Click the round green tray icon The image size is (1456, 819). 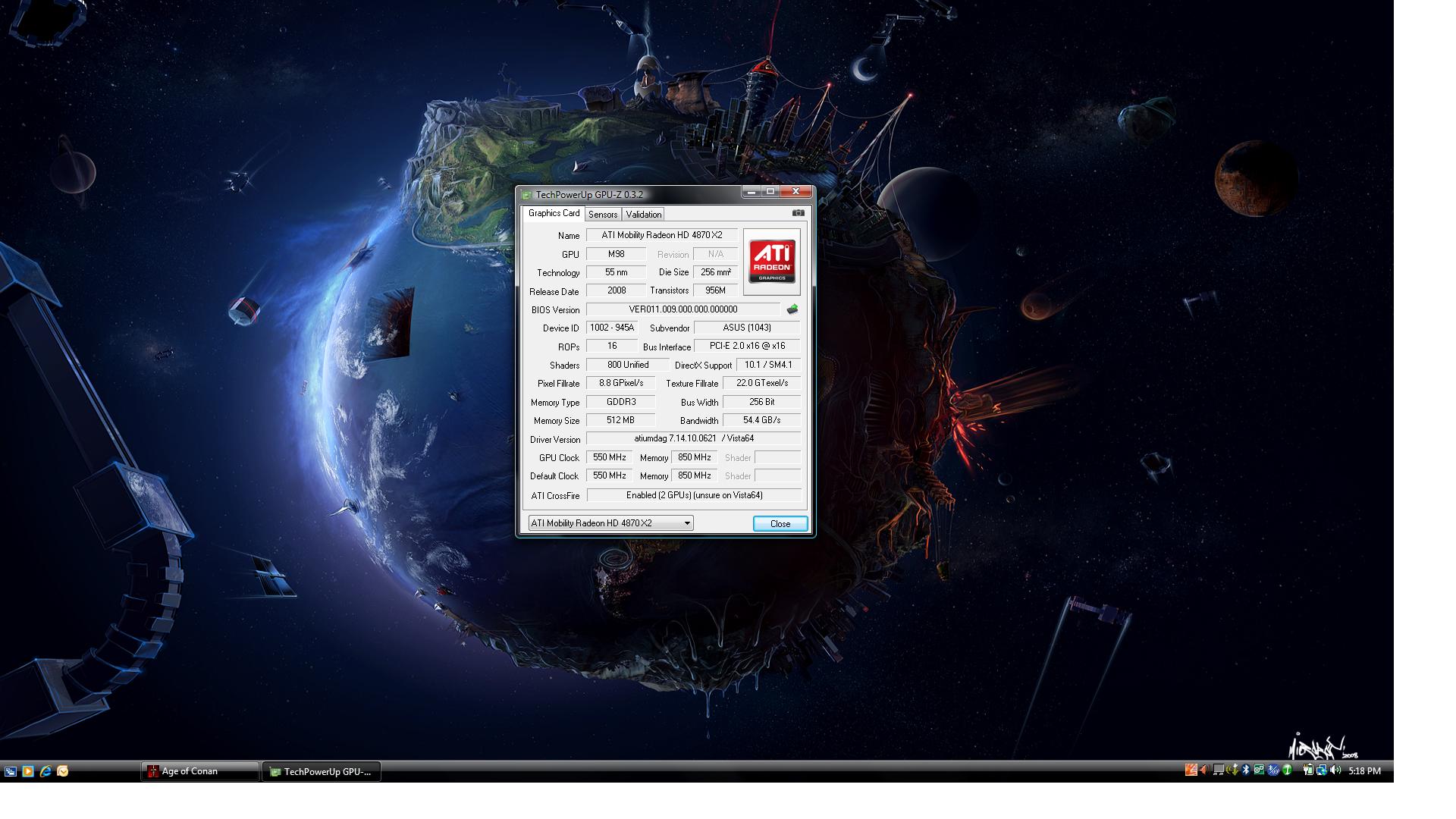coord(1287,770)
